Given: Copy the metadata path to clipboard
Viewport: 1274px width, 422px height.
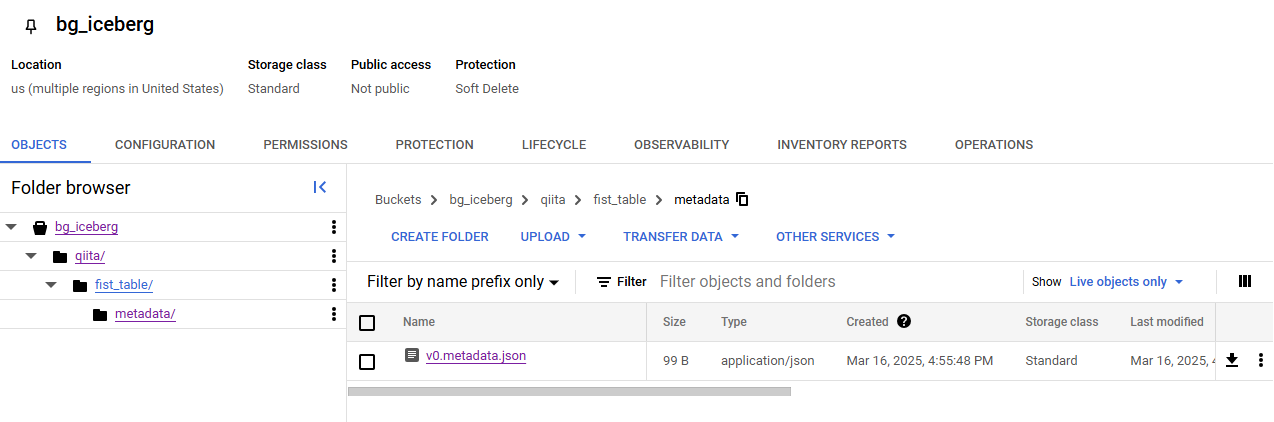Looking at the screenshot, I should tap(742, 199).
